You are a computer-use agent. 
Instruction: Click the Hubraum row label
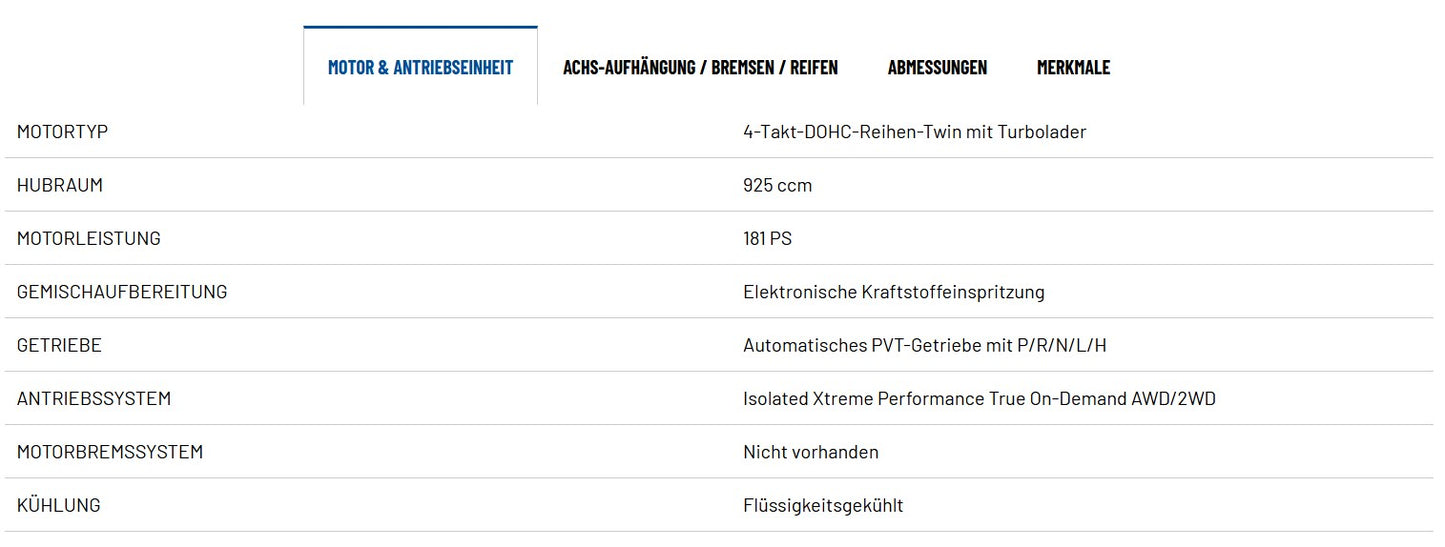click(60, 185)
